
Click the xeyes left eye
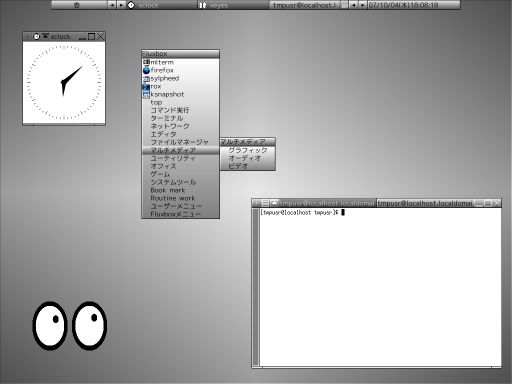pyautogui.click(x=50, y=326)
